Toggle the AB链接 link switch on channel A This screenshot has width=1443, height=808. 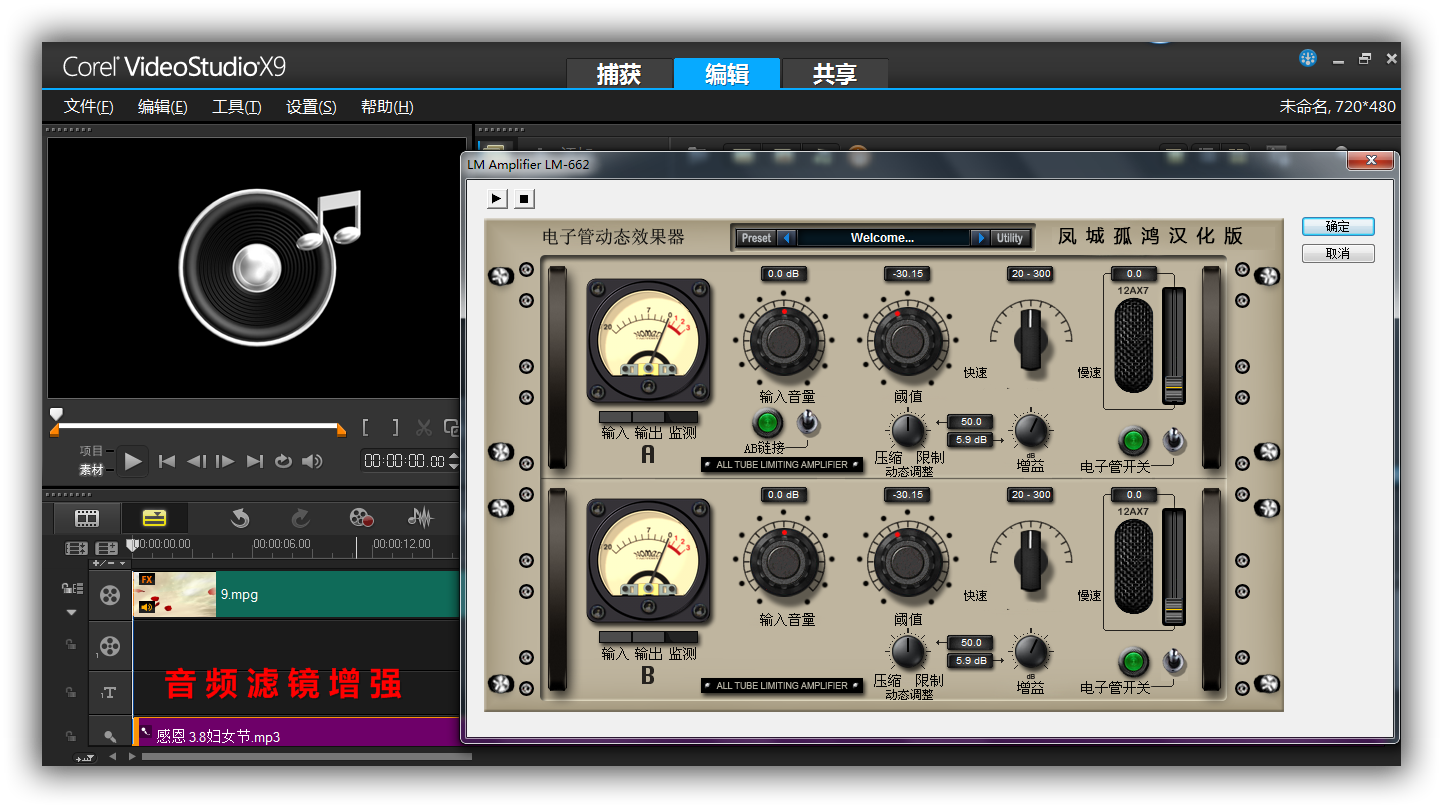(808, 424)
